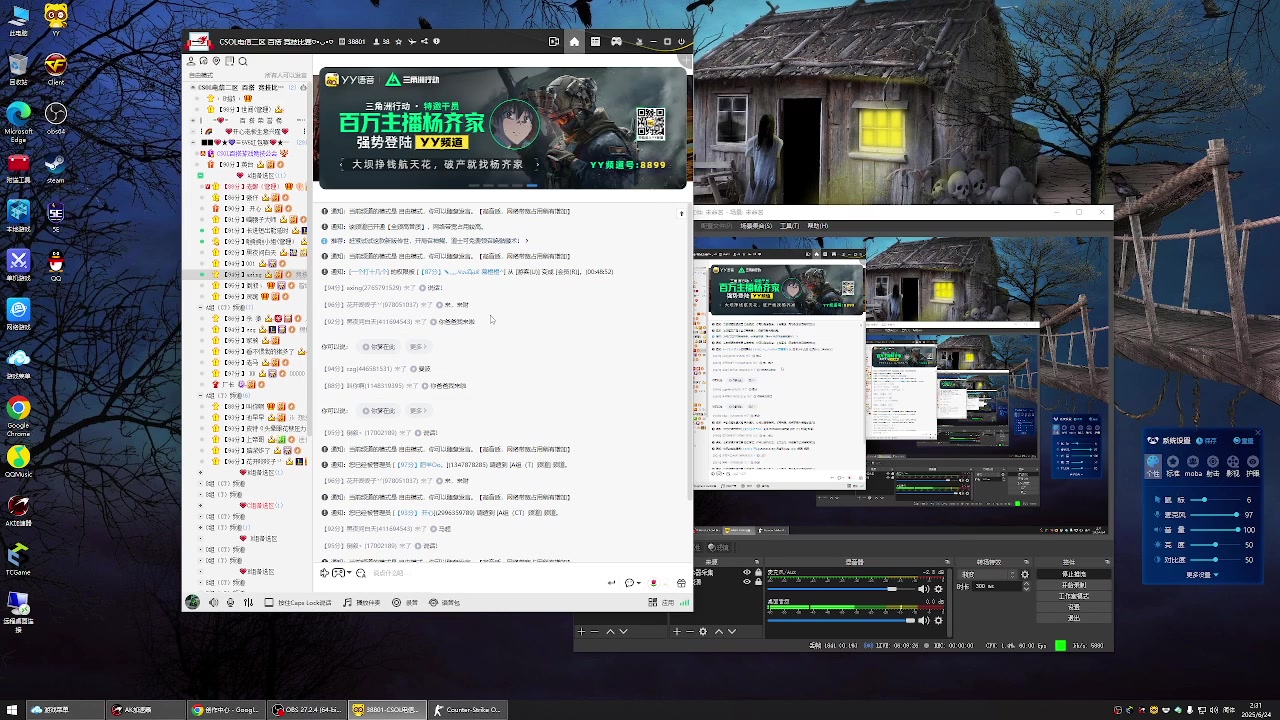Click the location pin icon above channel list
The width and height of the screenshot is (1280, 720).
(x=216, y=61)
